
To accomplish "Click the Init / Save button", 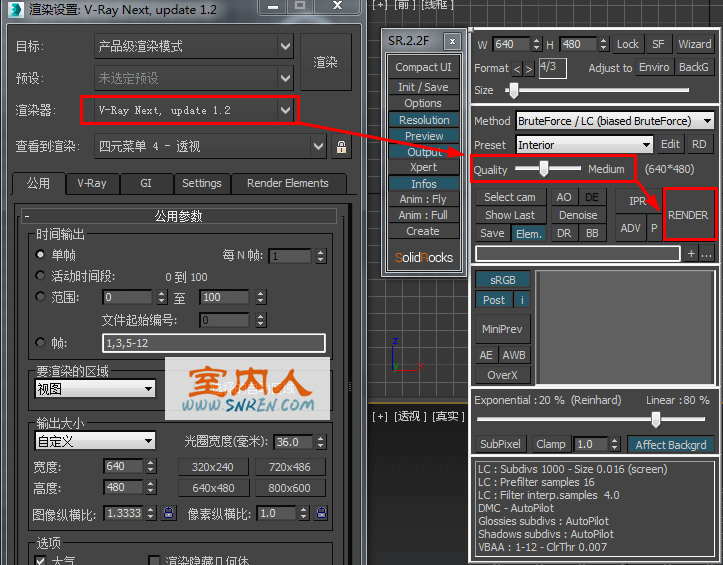I will tap(424, 87).
